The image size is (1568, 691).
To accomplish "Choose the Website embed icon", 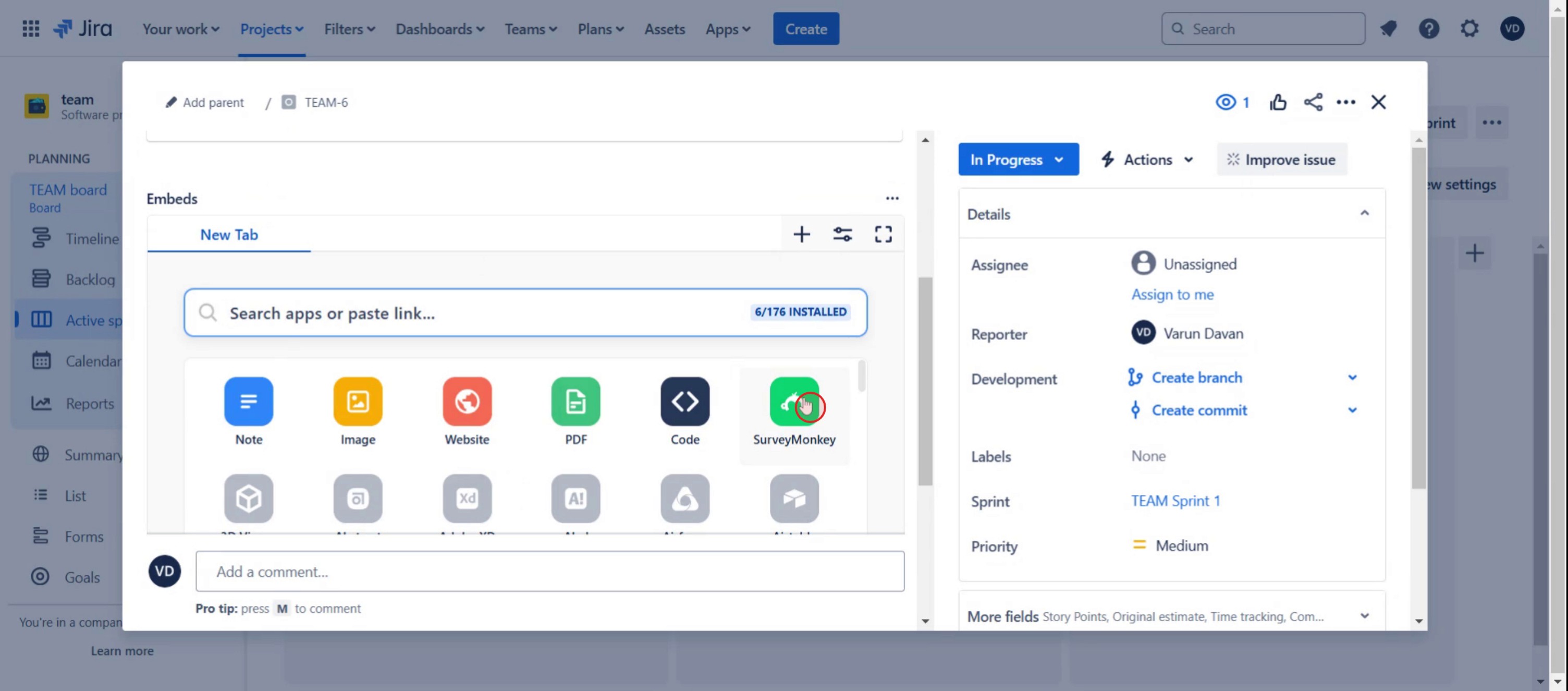I will 467,401.
